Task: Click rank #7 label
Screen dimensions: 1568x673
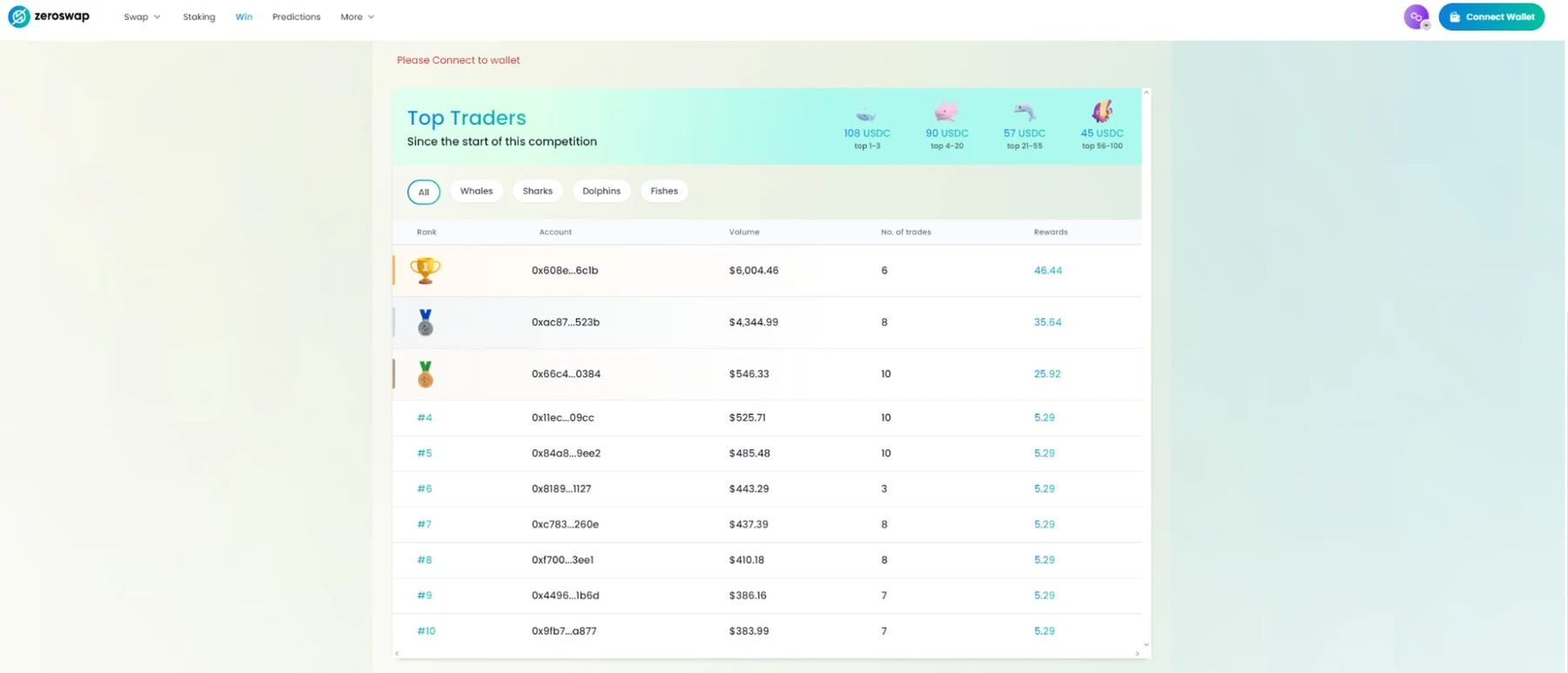Action: pos(424,525)
